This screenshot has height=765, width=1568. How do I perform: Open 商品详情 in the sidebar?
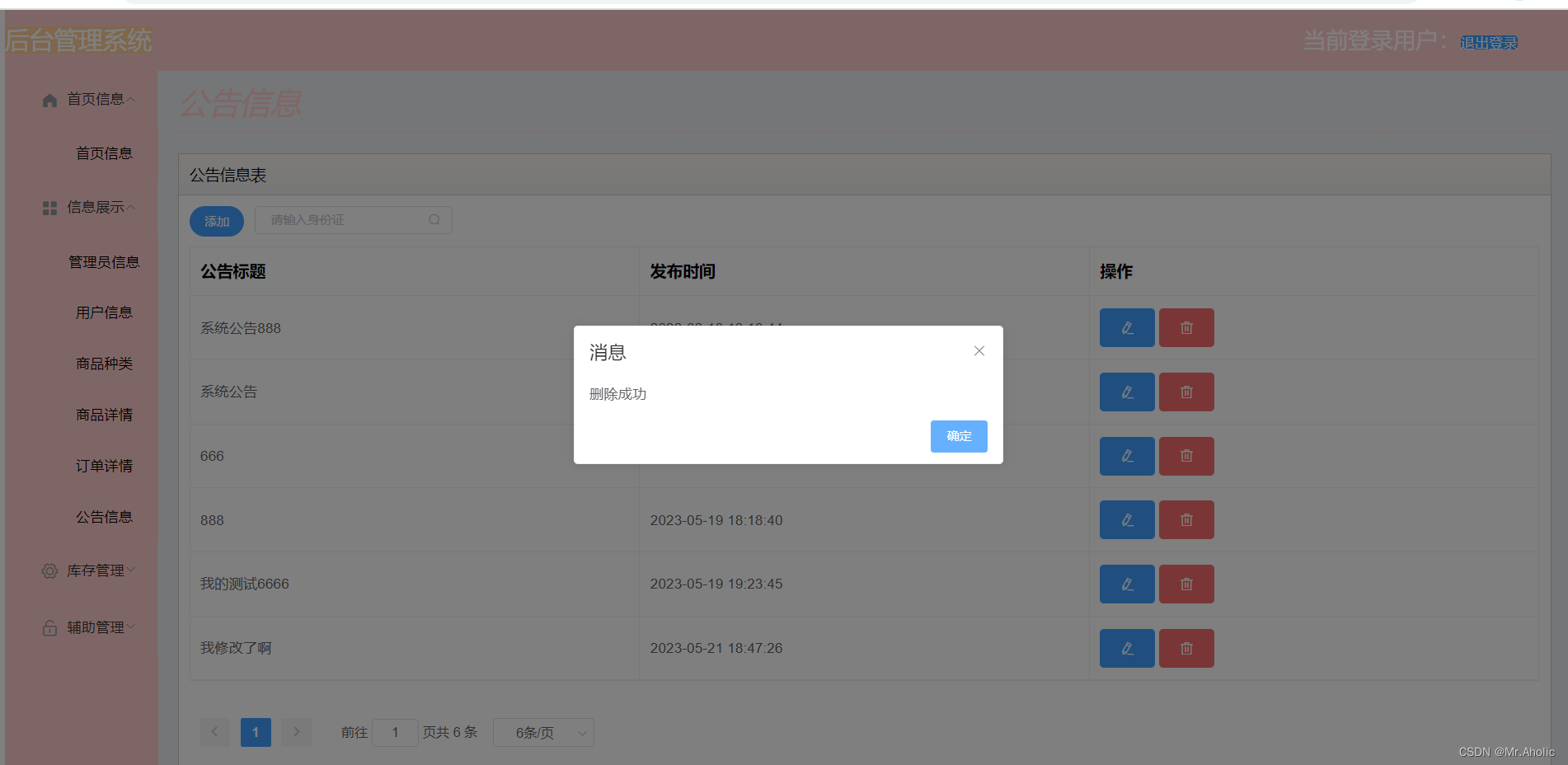click(x=104, y=415)
